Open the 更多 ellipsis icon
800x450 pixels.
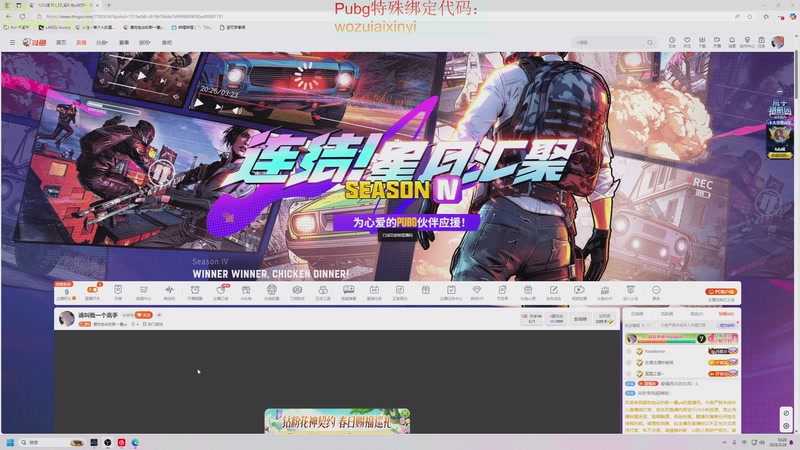point(656,292)
